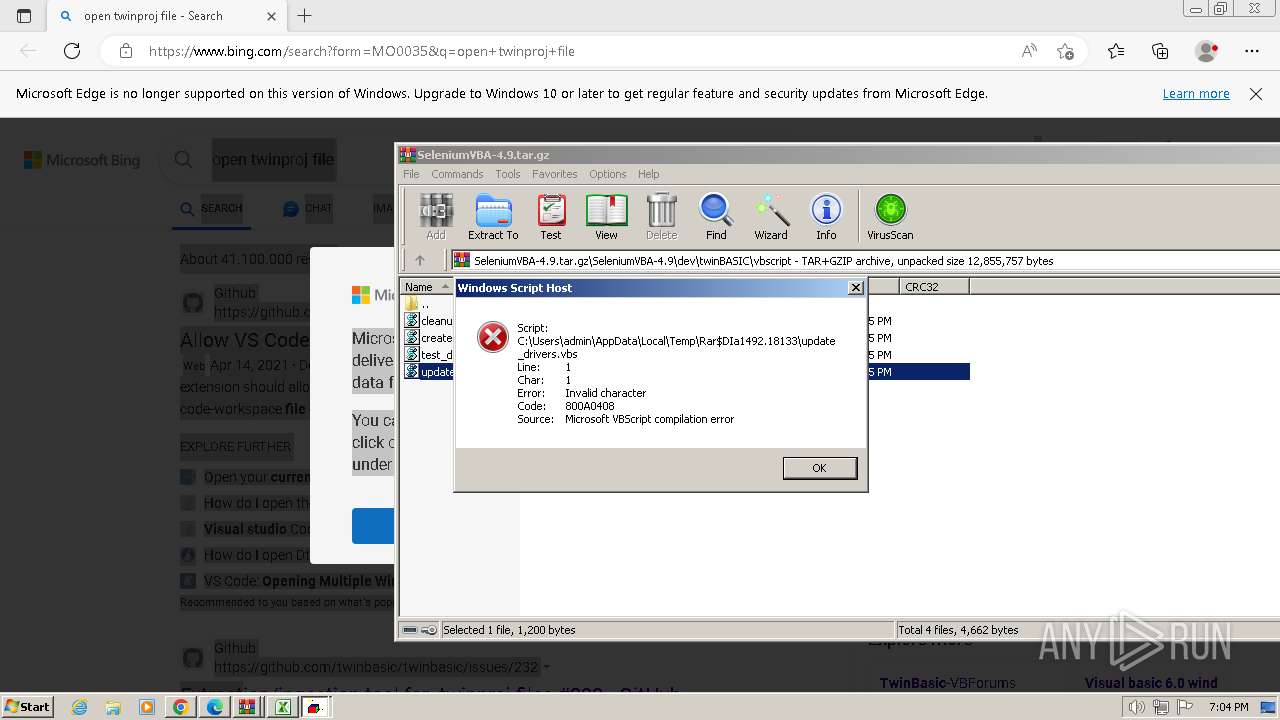Open a new Edge tab
Viewport: 1280px width, 720px height.
[305, 16]
